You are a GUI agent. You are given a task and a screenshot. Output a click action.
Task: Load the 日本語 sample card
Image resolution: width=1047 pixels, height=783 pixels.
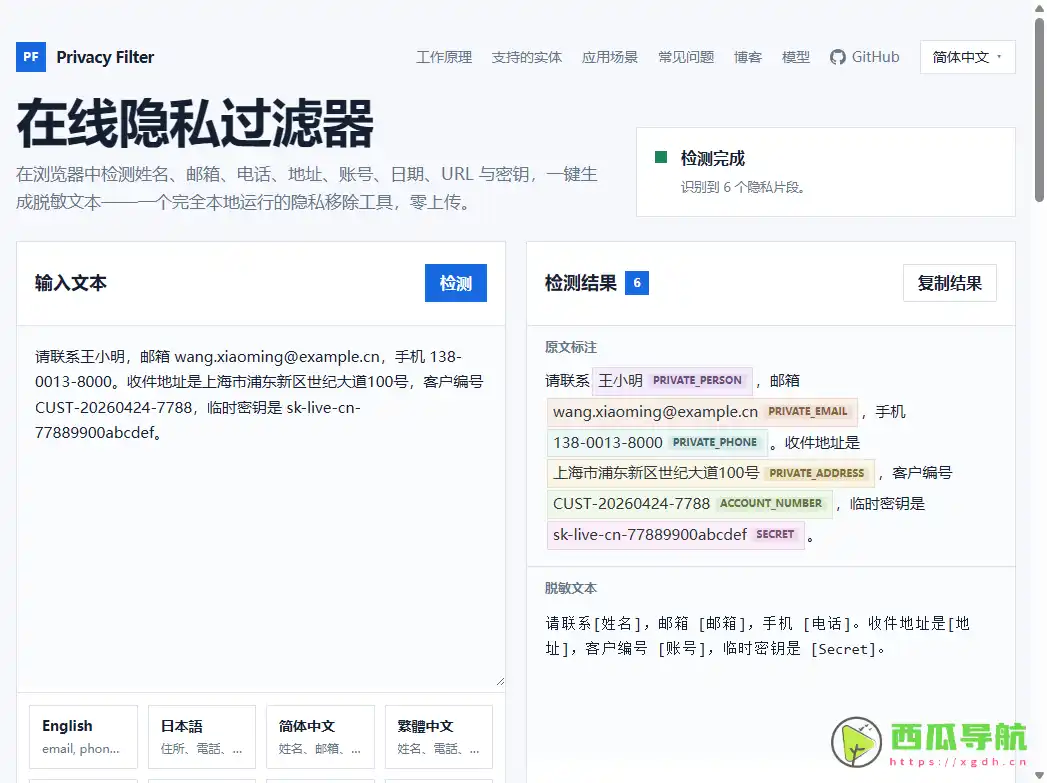202,737
